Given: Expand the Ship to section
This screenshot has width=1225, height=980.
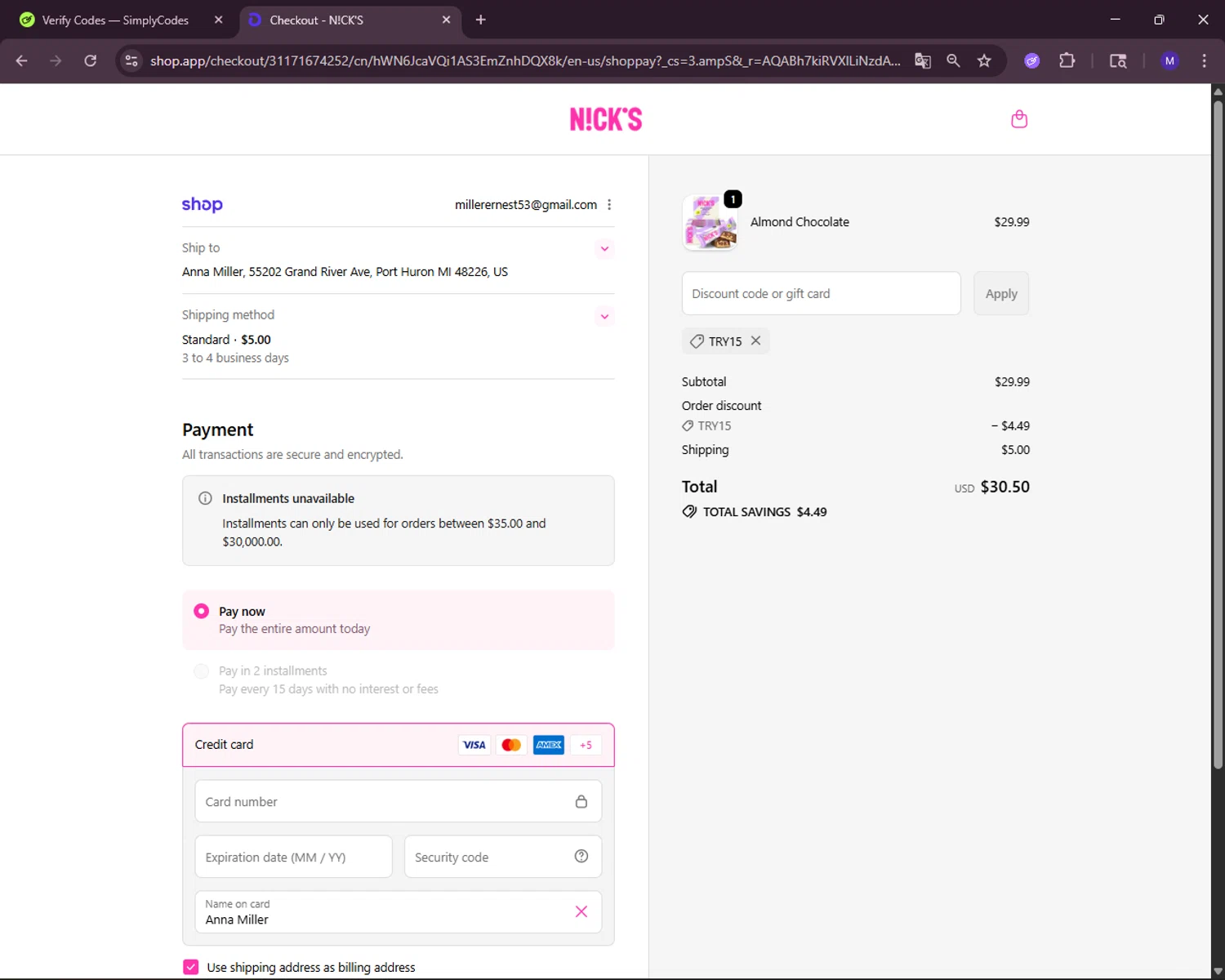Looking at the screenshot, I should 604,248.
